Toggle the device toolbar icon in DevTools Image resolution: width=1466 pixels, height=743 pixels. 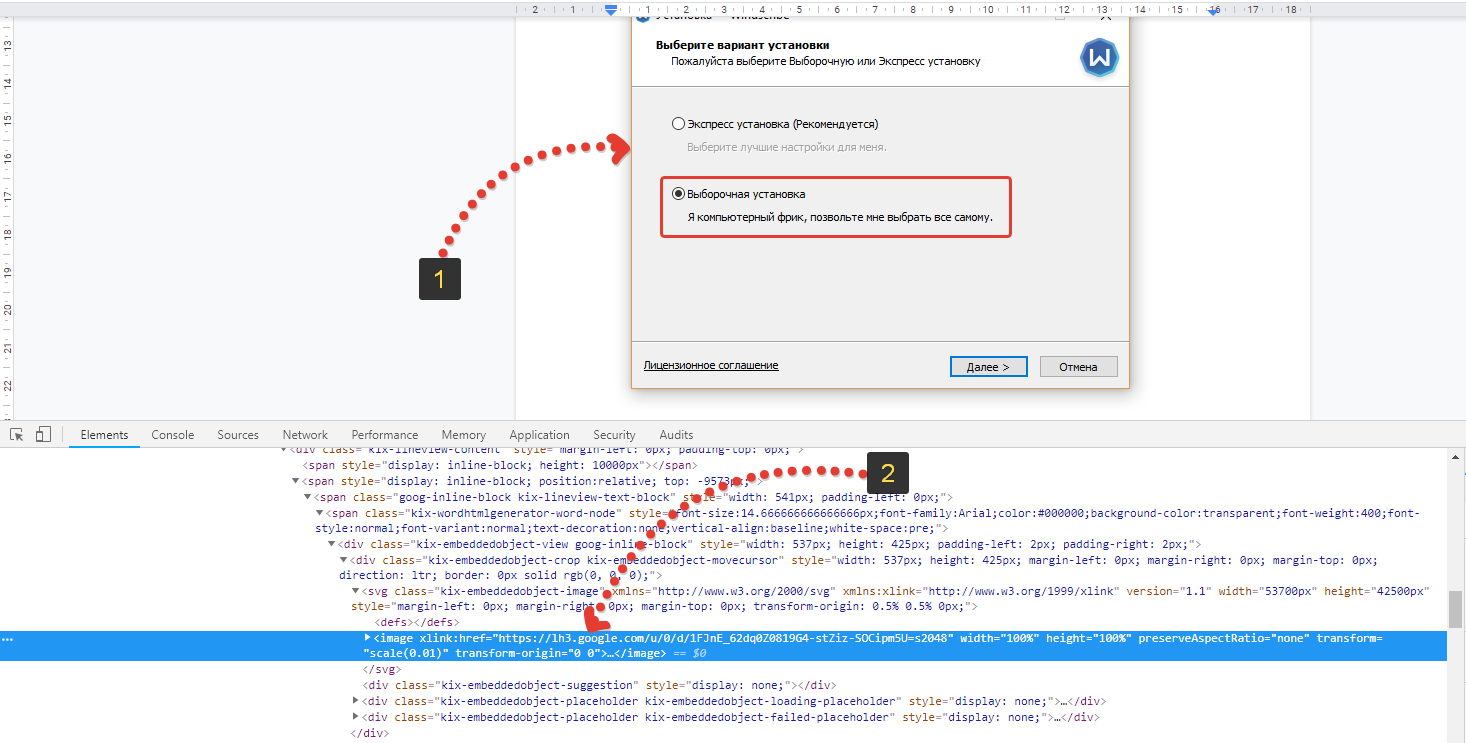43,434
